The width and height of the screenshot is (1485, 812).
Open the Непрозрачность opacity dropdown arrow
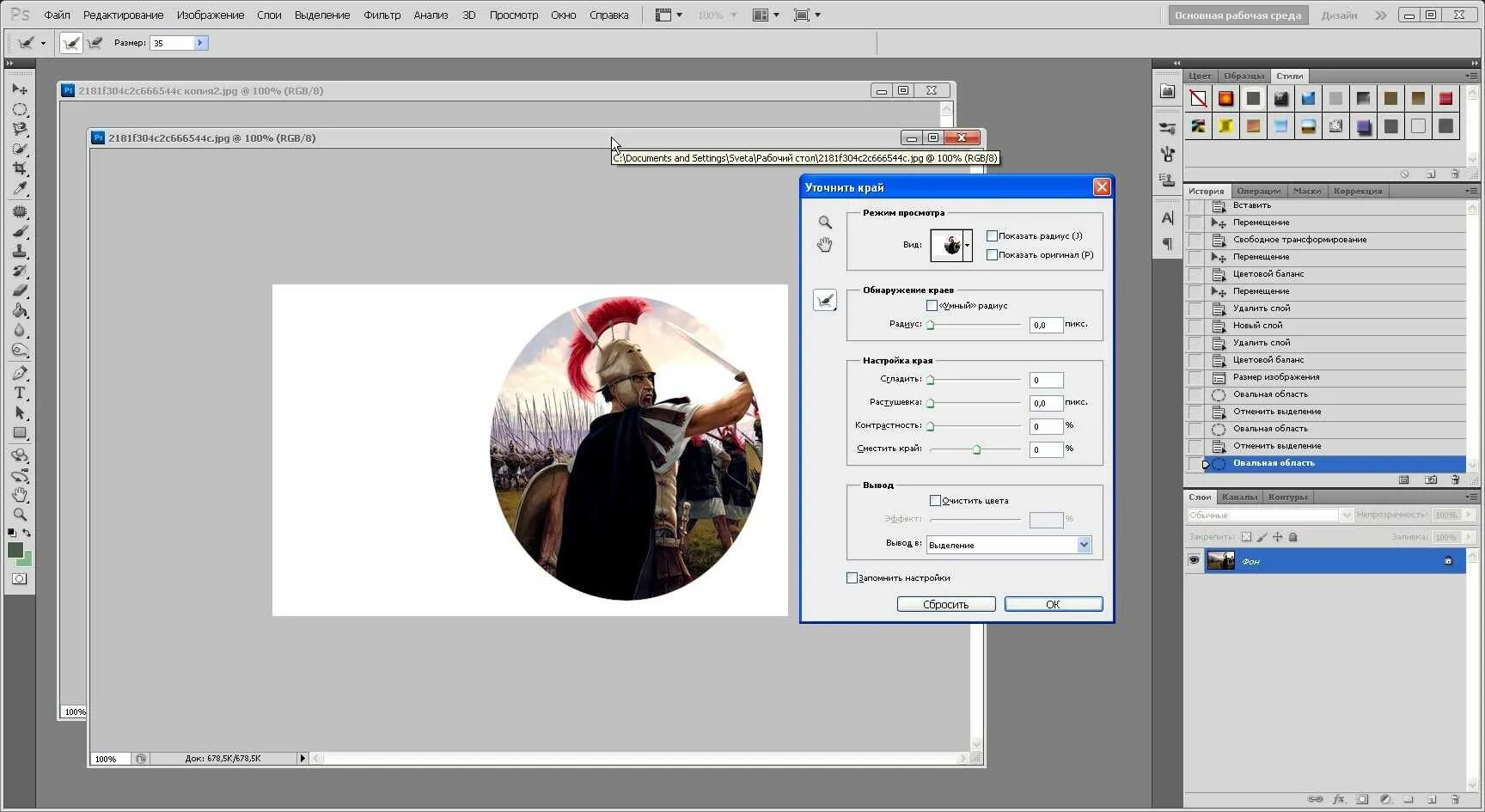click(x=1467, y=515)
